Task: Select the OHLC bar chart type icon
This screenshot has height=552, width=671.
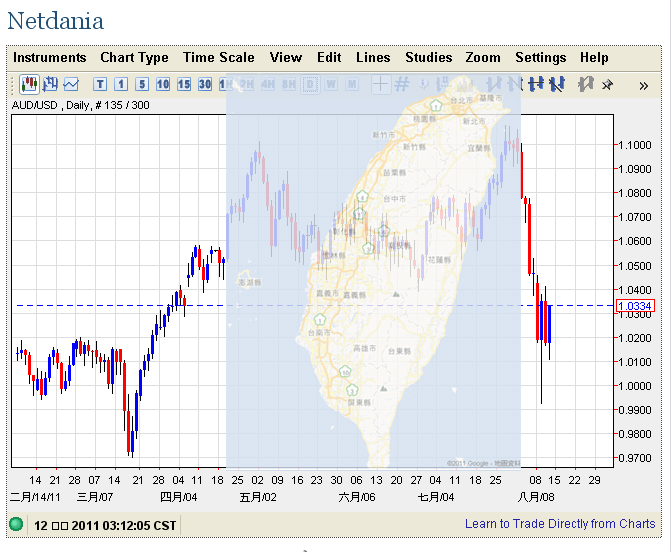Action: click(x=50, y=84)
